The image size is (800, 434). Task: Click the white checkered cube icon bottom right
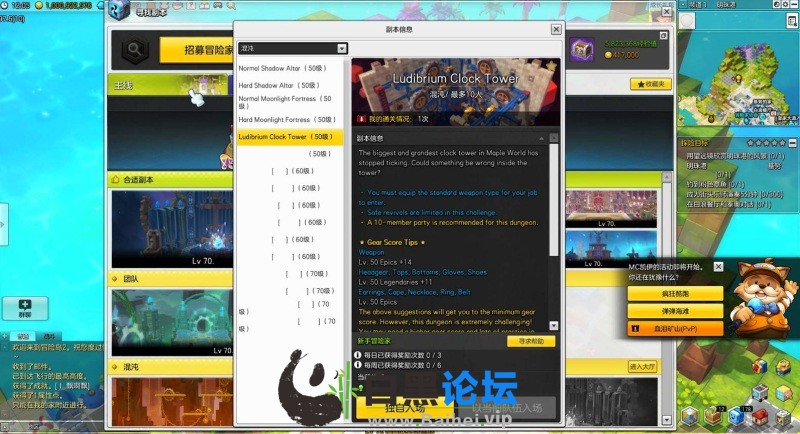[783, 417]
